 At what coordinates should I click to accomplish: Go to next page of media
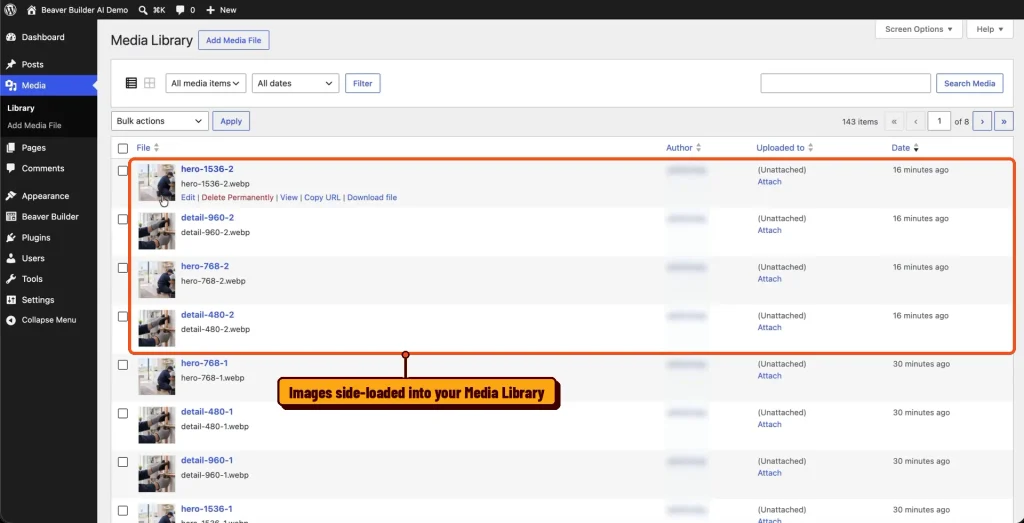(982, 121)
